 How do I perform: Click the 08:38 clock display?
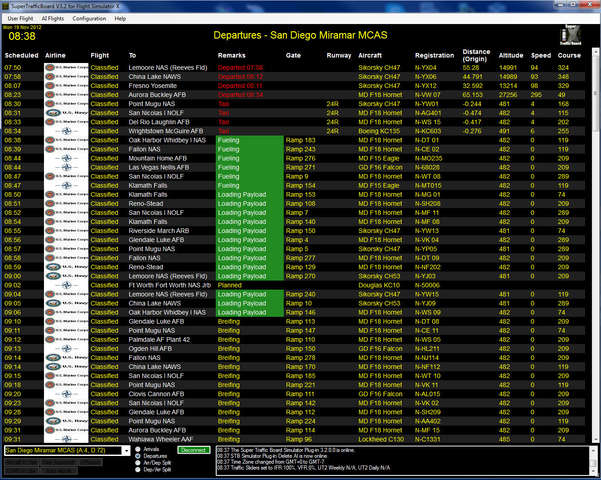pos(22,36)
